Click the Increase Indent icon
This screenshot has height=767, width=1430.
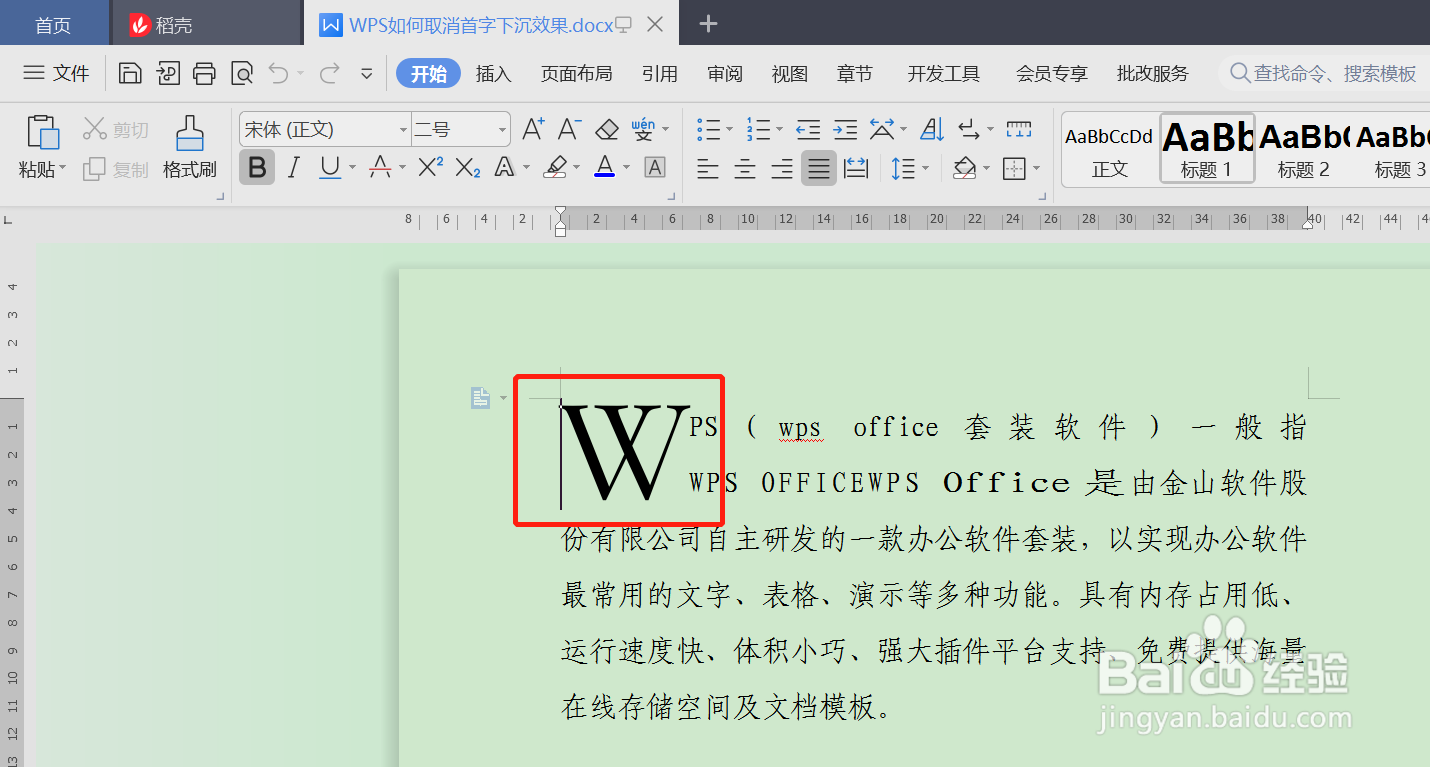pos(846,129)
